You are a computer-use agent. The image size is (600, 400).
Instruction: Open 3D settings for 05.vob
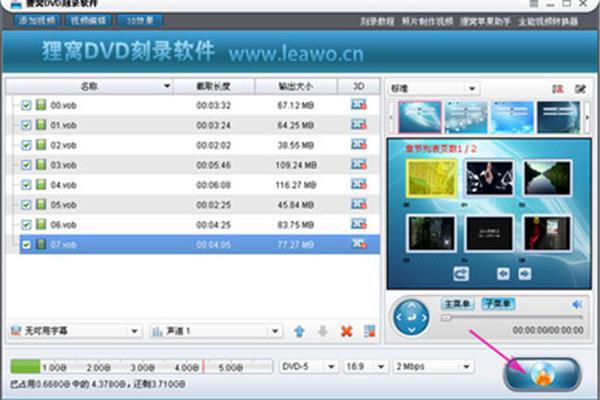click(x=359, y=204)
